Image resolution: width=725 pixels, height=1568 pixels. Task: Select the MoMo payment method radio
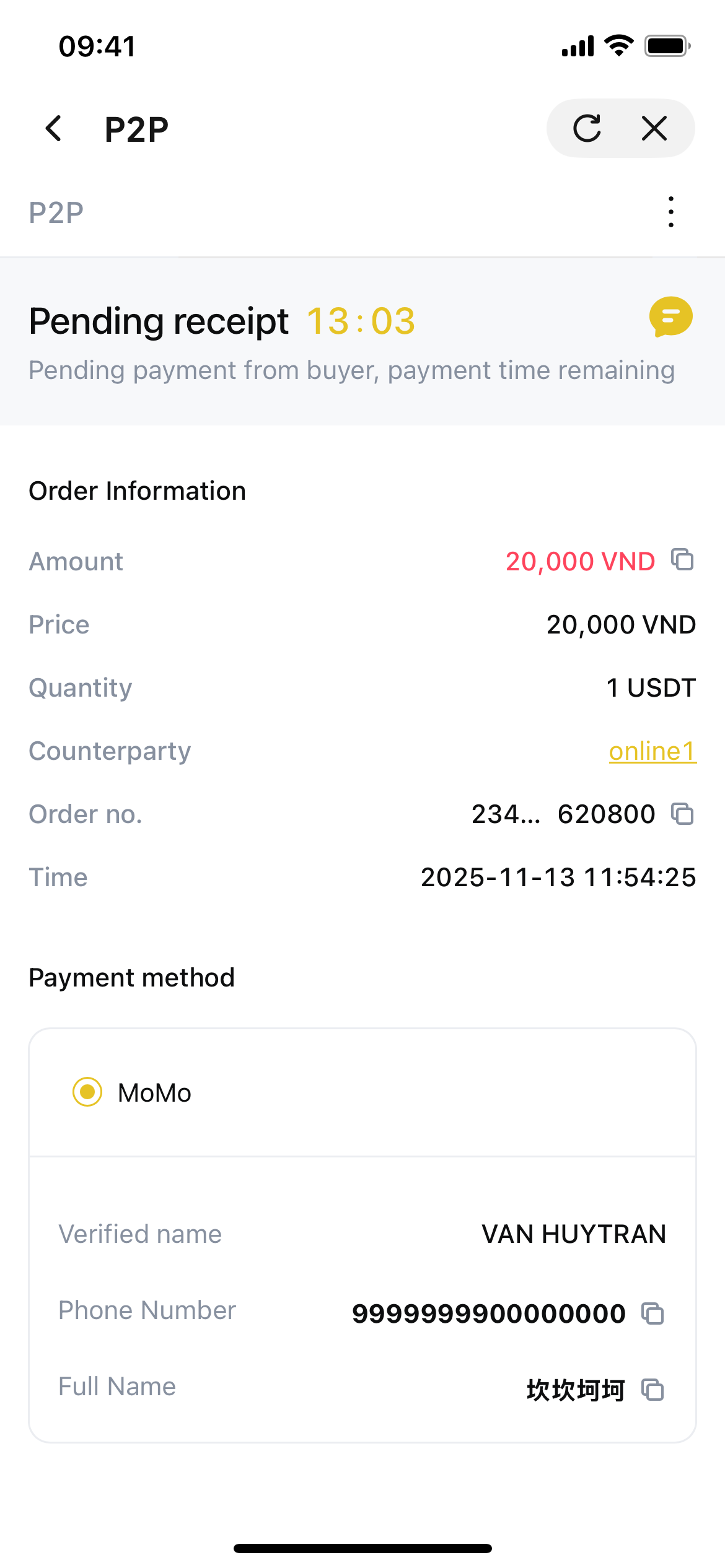[x=87, y=1092]
